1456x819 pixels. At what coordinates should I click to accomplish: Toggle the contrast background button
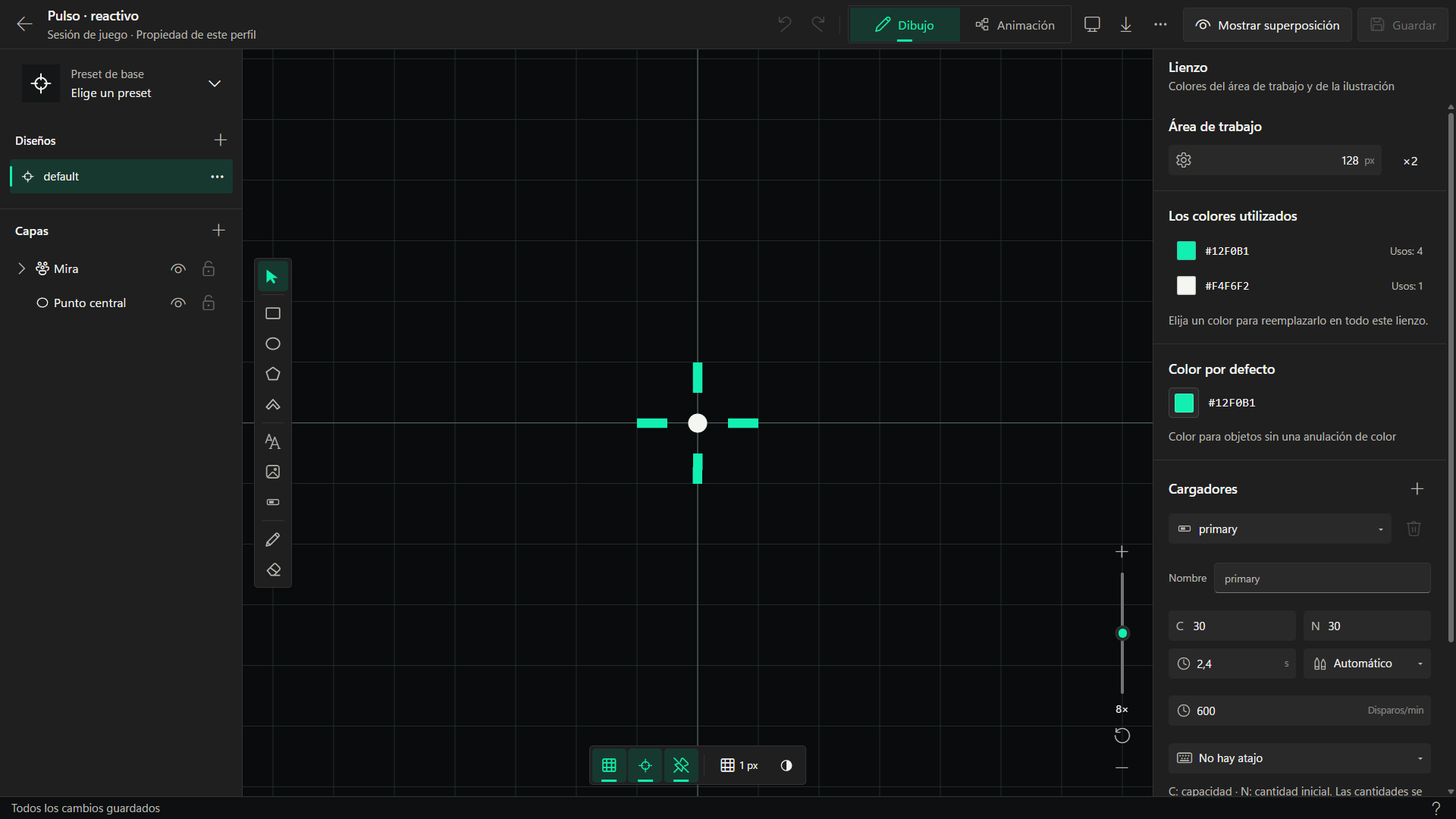(x=786, y=765)
